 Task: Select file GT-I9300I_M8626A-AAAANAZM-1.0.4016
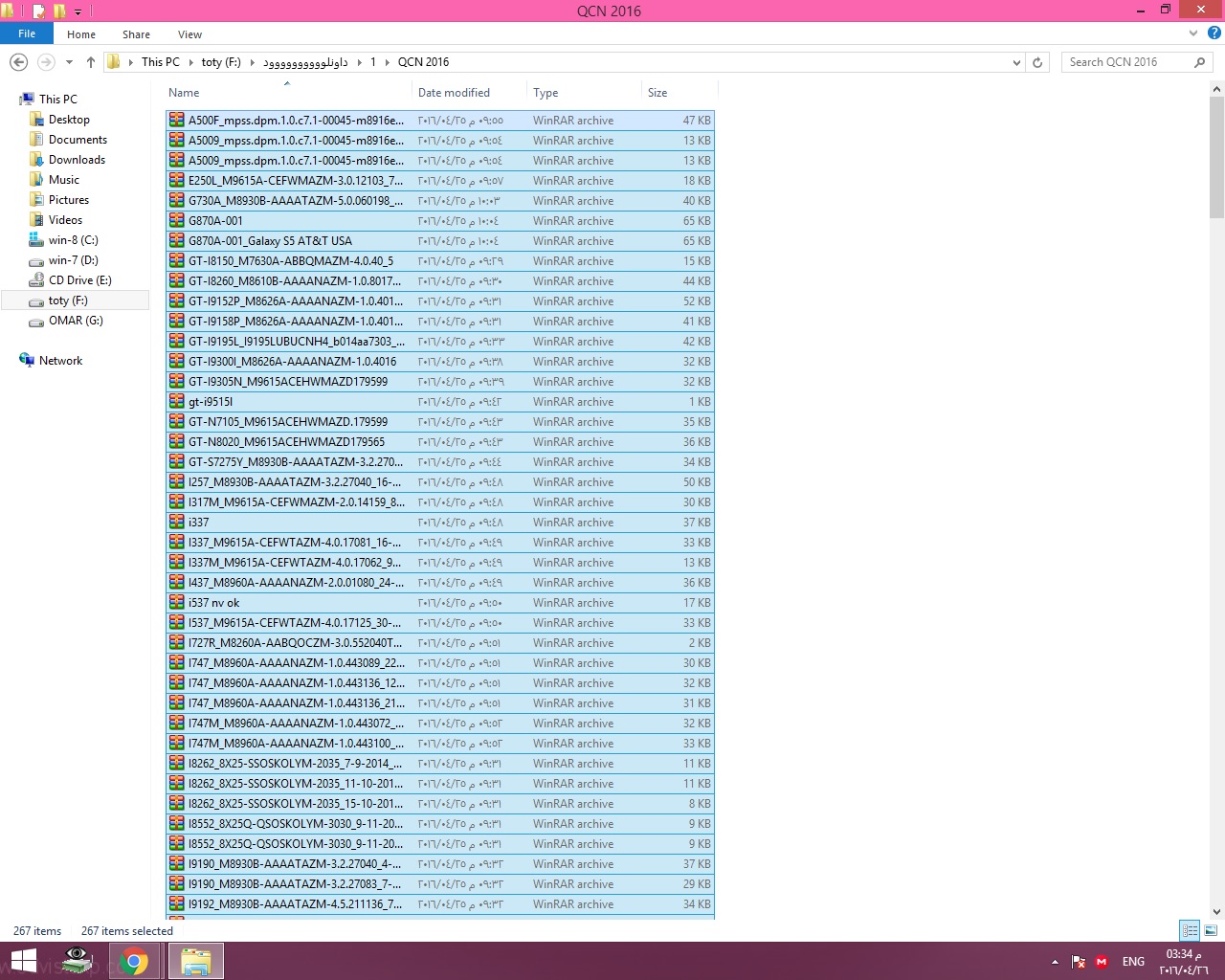point(440,362)
